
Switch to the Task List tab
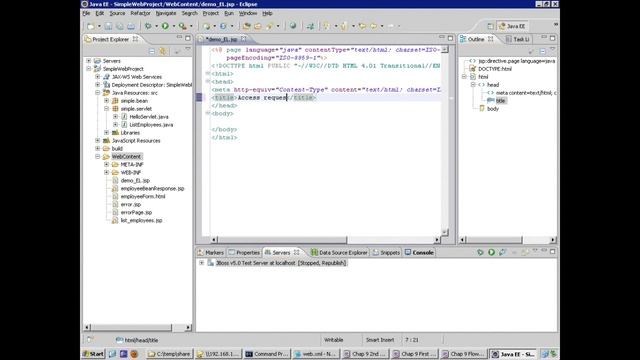click(x=518, y=39)
